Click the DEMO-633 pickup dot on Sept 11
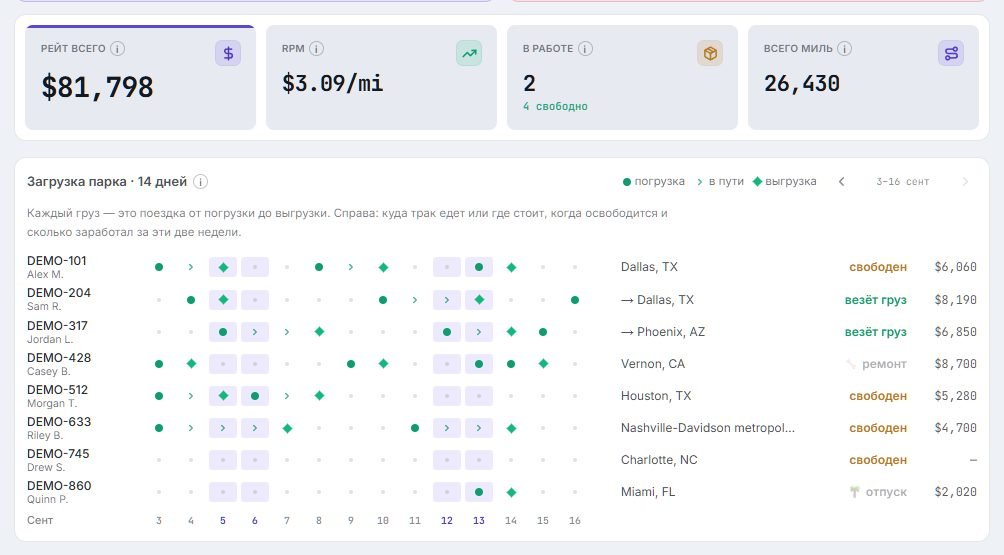 click(x=415, y=428)
